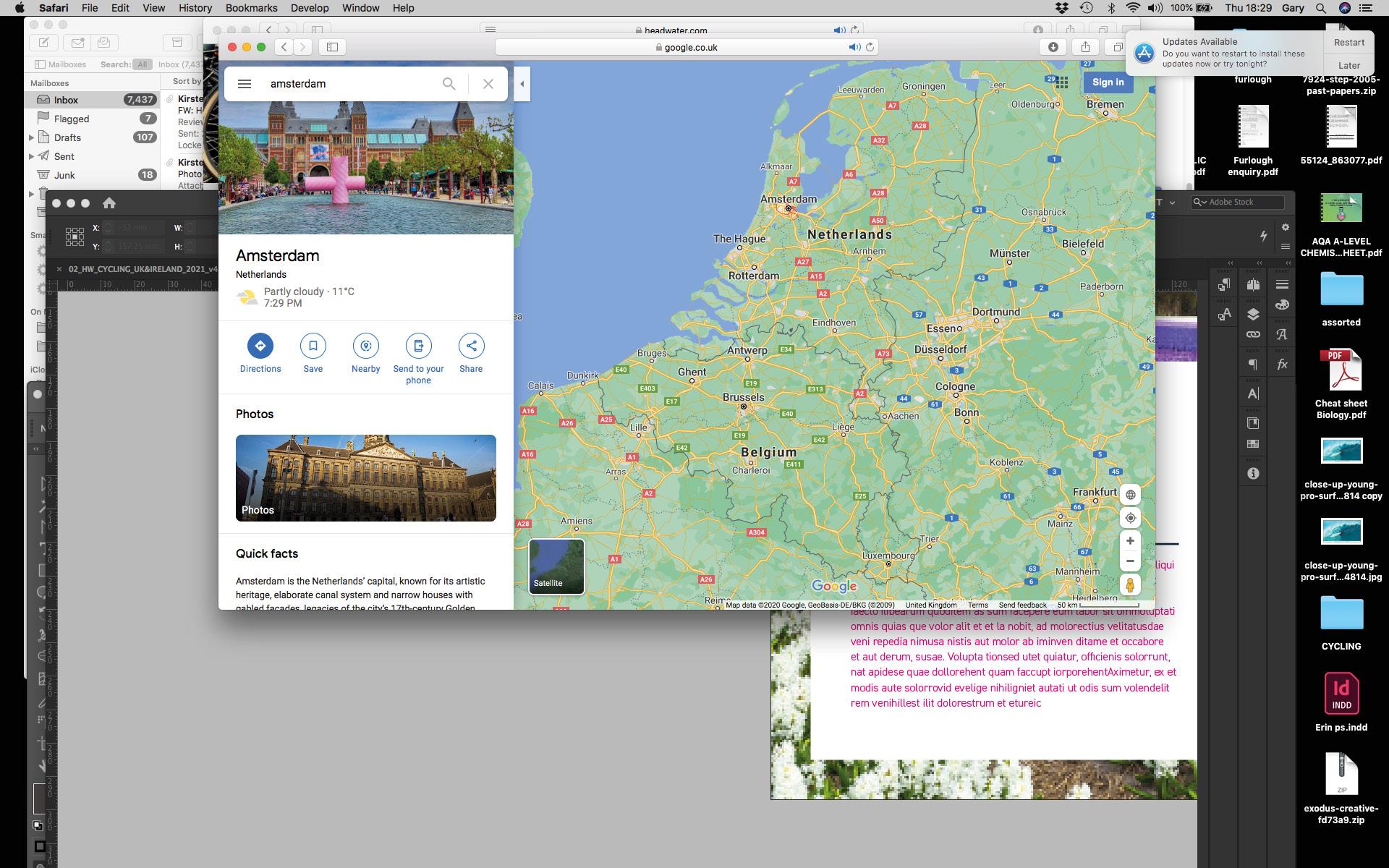Restart to install updates
The image size is (1389, 868).
(1349, 42)
